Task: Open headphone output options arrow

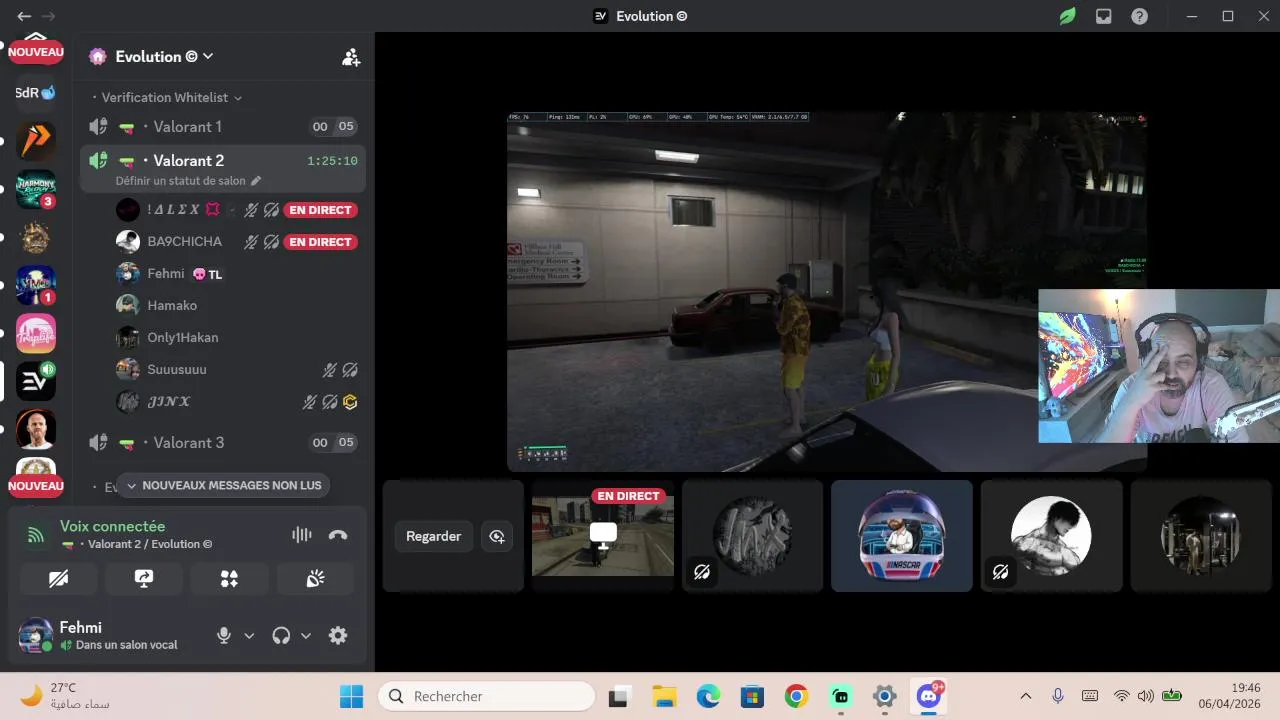Action: click(x=306, y=636)
